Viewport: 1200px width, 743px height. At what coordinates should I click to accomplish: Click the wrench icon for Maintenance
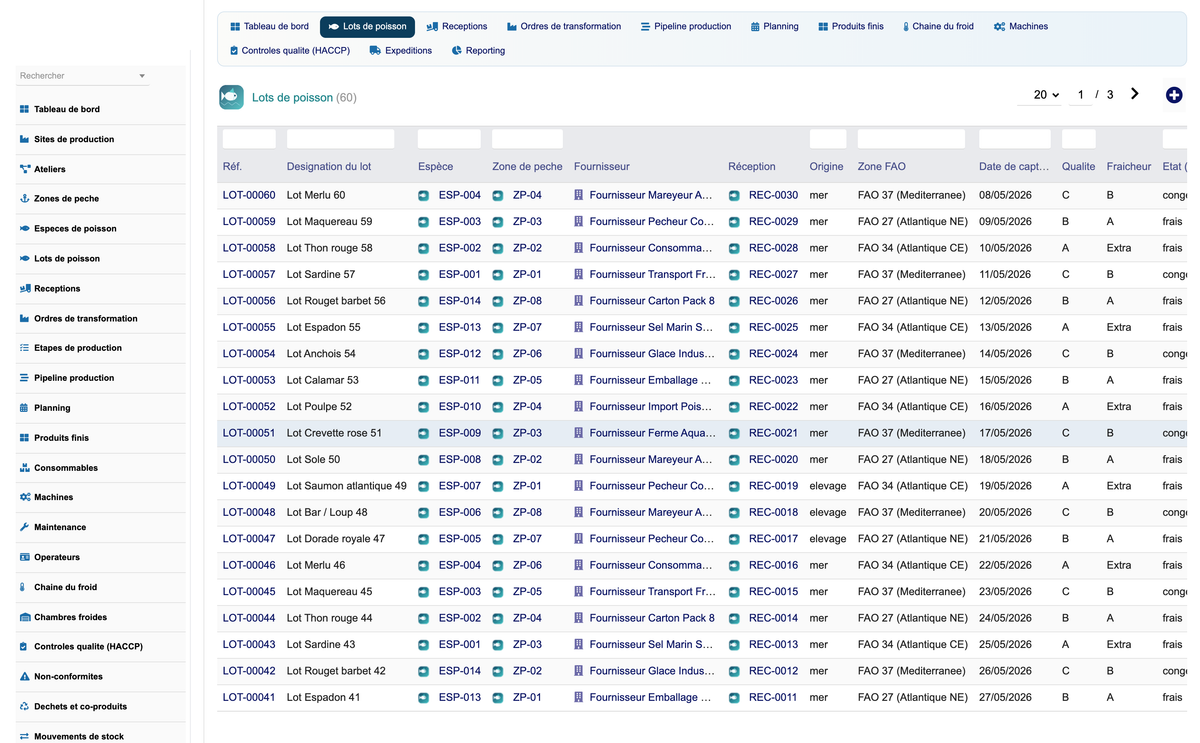click(25, 527)
